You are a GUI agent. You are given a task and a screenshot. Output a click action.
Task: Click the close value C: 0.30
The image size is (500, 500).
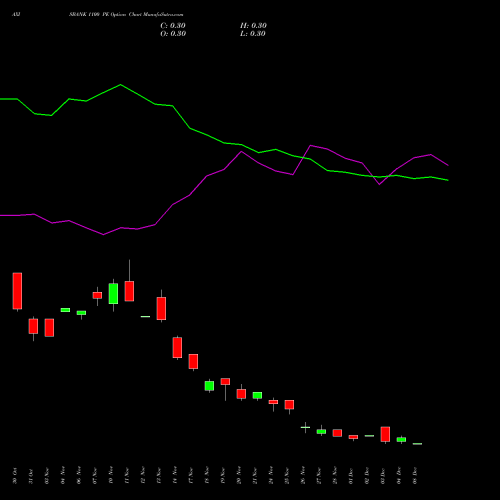point(173,26)
